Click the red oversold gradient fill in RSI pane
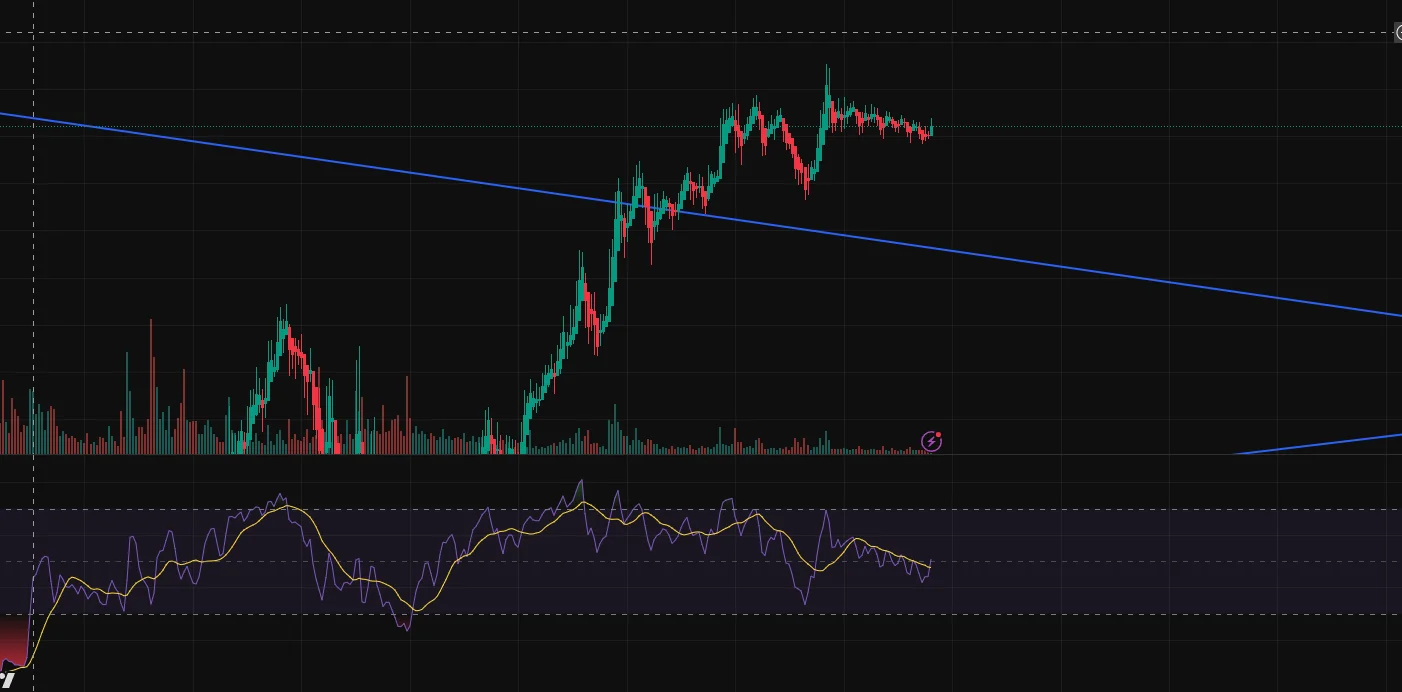1402x692 pixels. click(x=15, y=640)
